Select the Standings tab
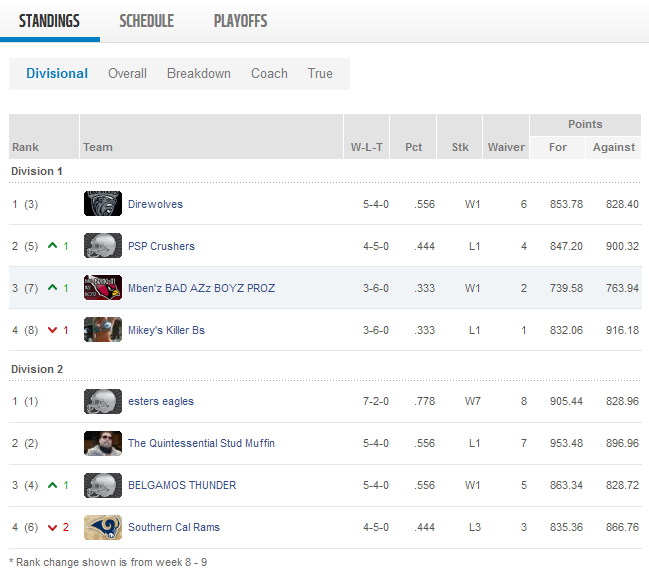The height and width of the screenshot is (583, 649). pos(49,21)
